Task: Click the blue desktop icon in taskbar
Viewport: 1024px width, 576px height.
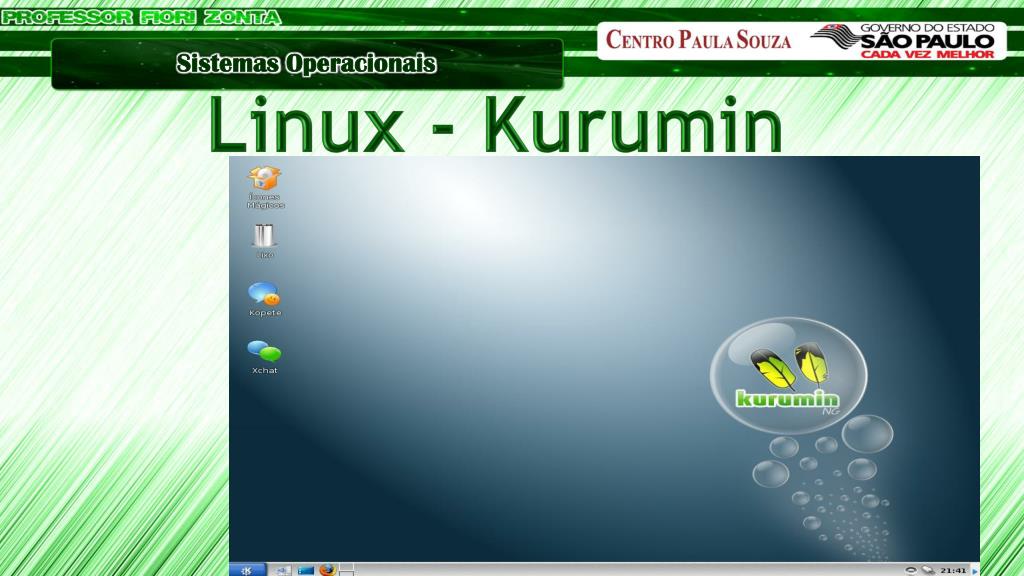Action: 306,571
